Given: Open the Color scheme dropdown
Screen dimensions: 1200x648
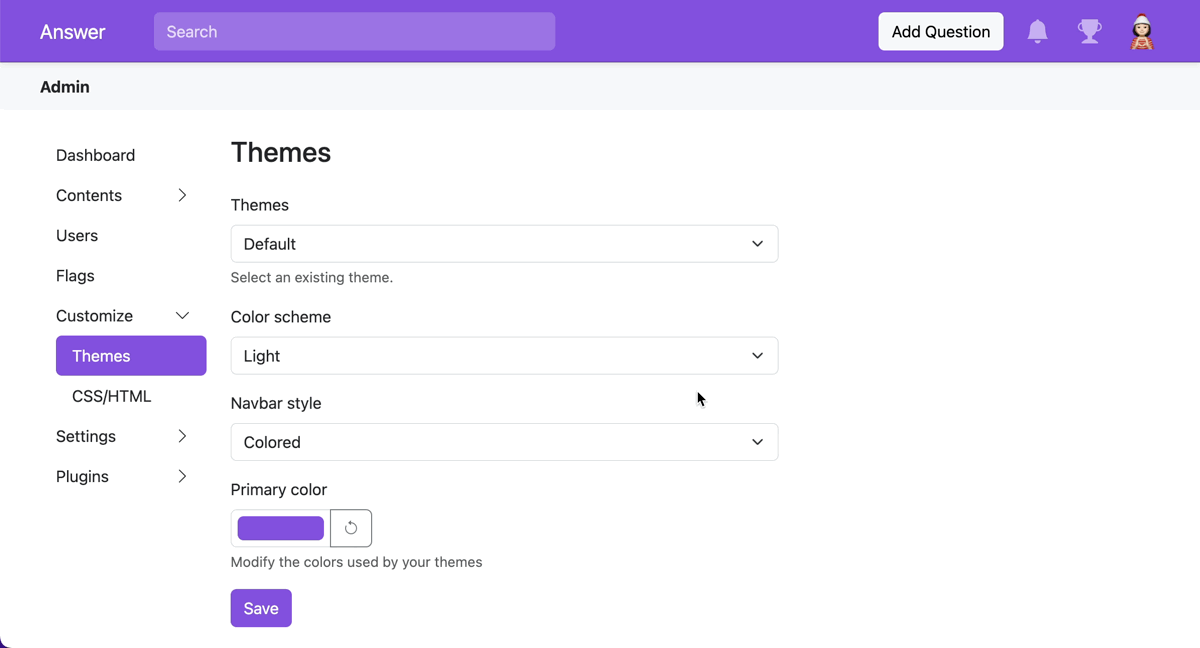Looking at the screenshot, I should [504, 356].
